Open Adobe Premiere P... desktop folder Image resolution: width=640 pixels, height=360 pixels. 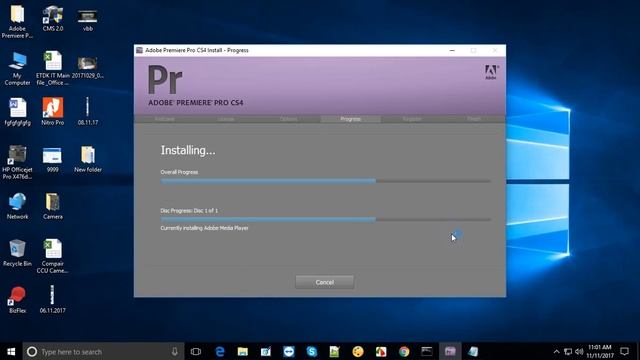tap(17, 21)
